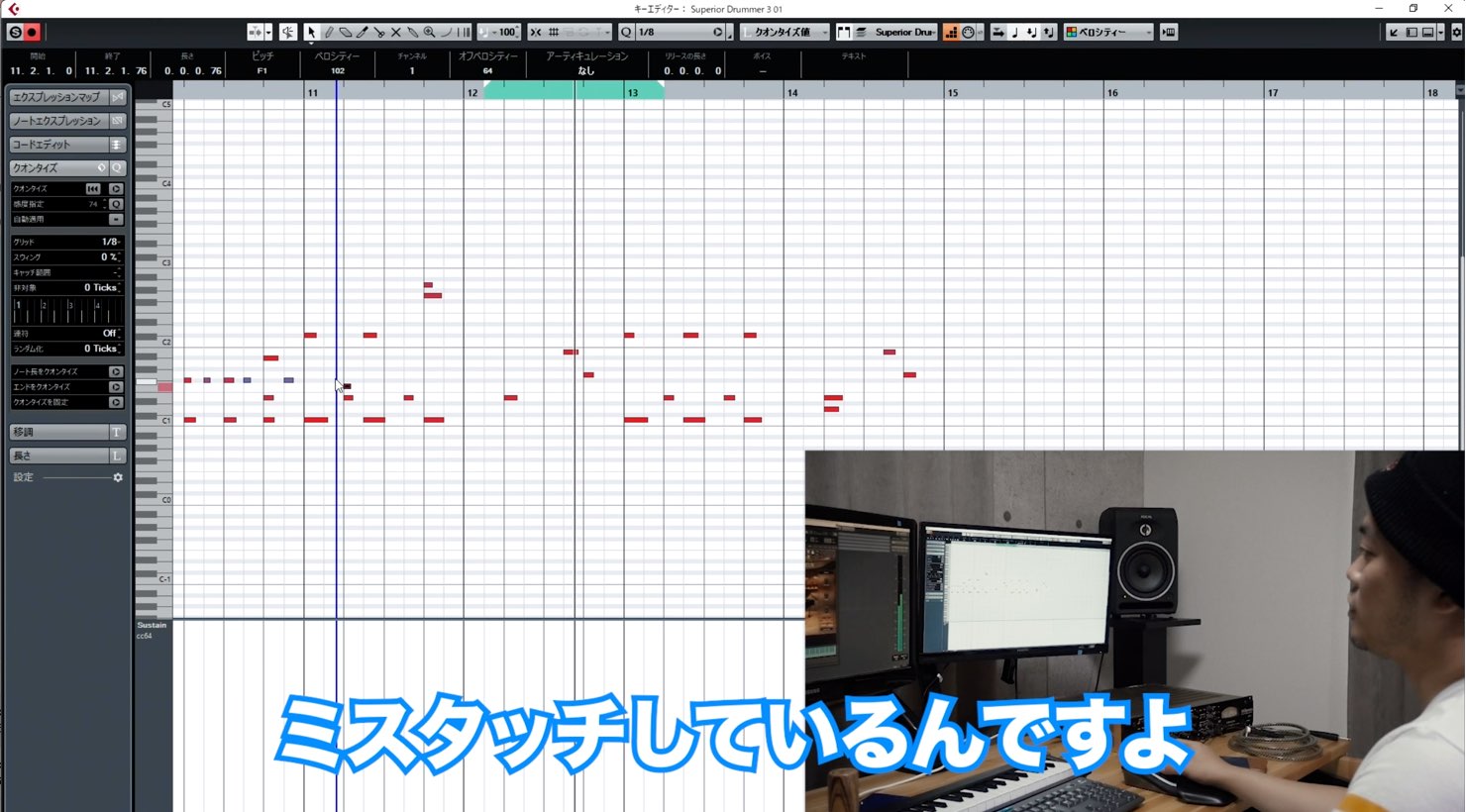This screenshot has height=812, width=1466.
Task: Select the Split scissors tool
Action: coord(379,32)
